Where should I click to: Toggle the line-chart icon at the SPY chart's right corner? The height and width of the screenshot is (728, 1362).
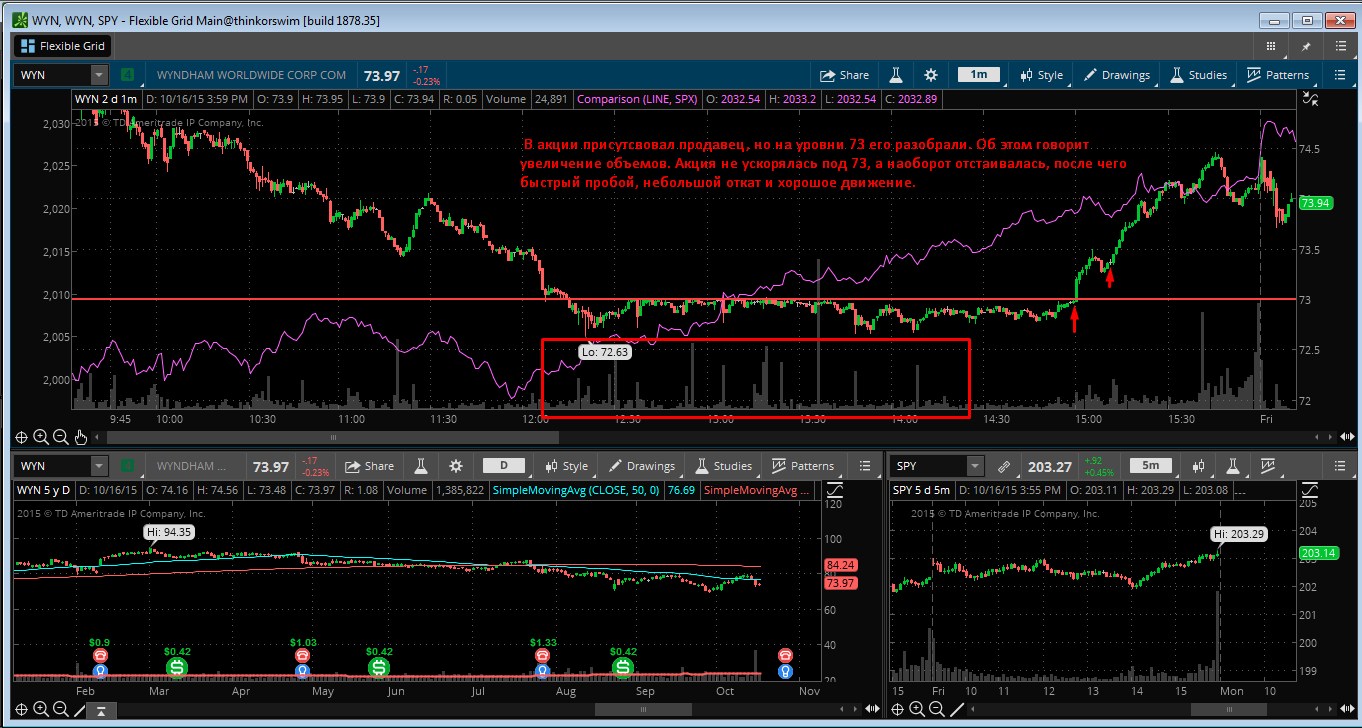pyautogui.click(x=1310, y=490)
